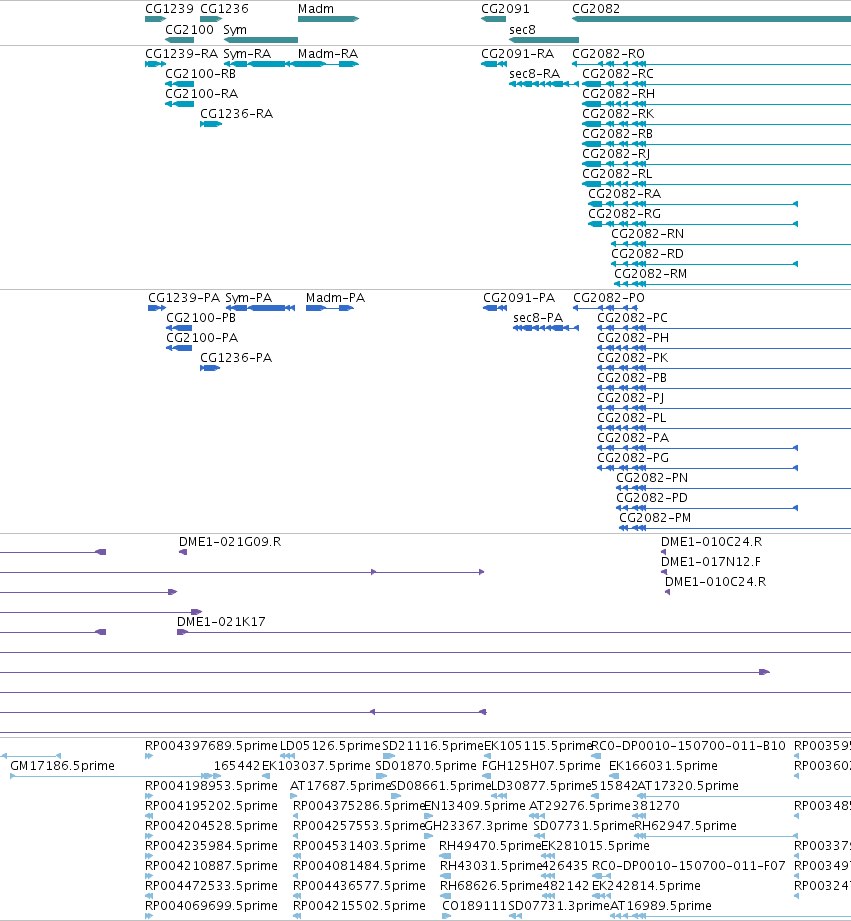Select the DME1-021K17 clone label

click(x=221, y=622)
